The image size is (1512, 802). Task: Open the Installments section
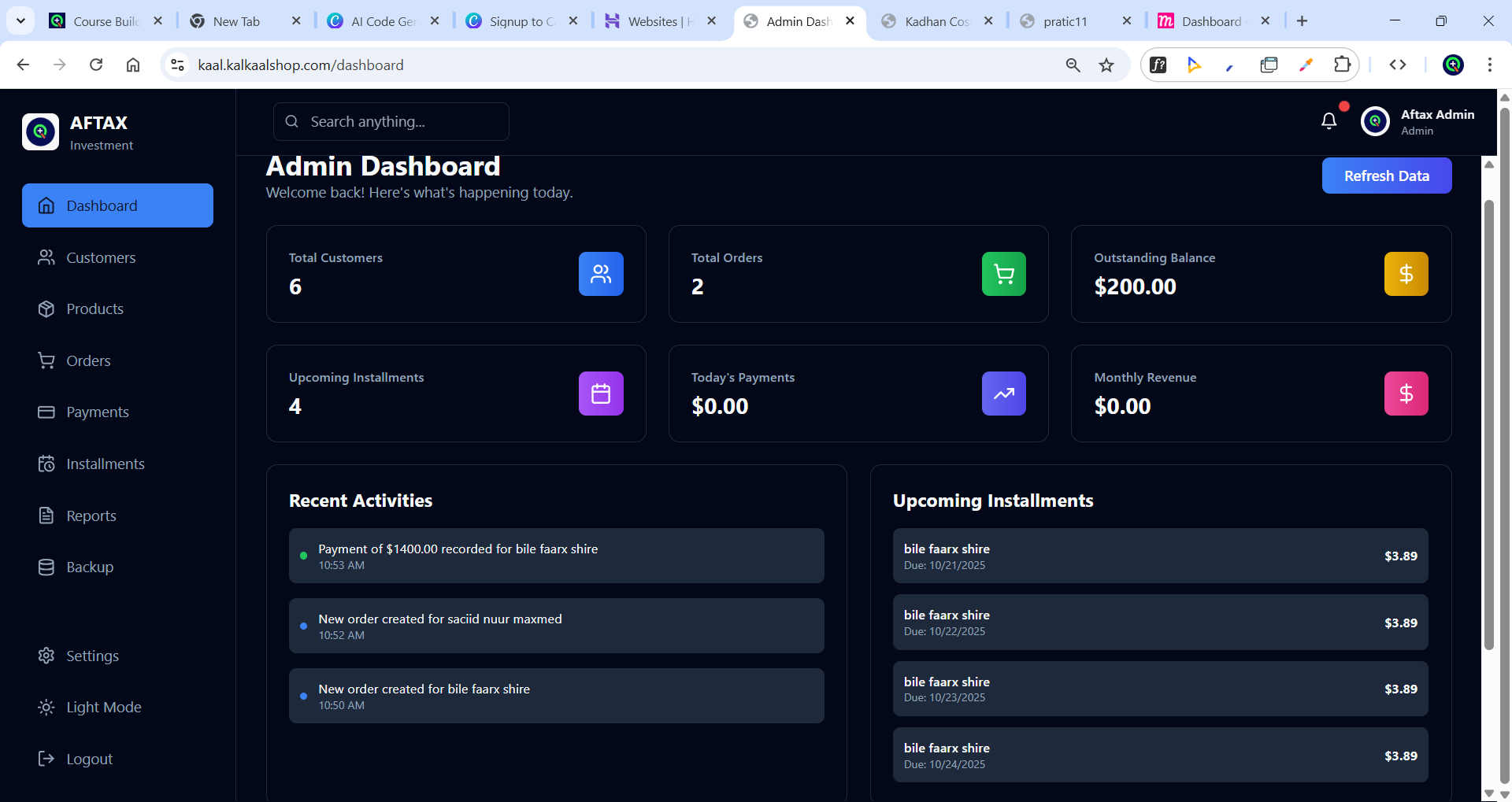click(105, 464)
